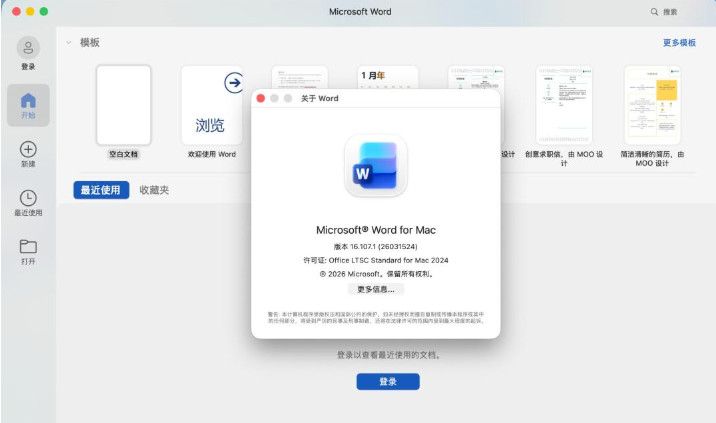Click the 更多信息... button in About dialog

click(375, 289)
